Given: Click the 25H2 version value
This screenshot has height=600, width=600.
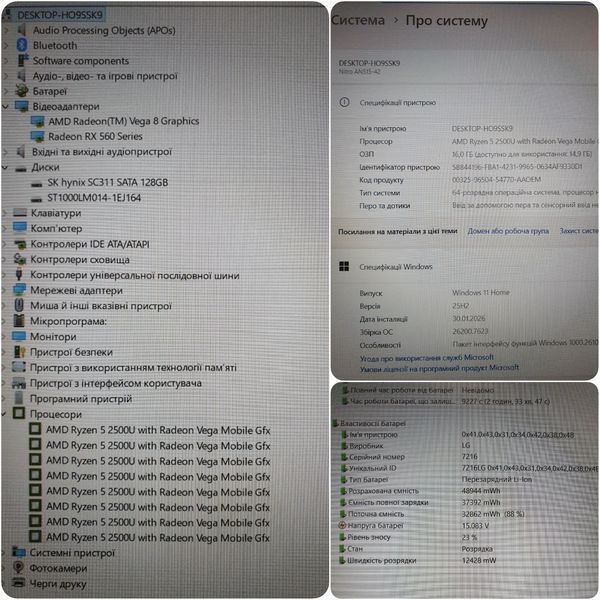Looking at the screenshot, I should (x=461, y=306).
